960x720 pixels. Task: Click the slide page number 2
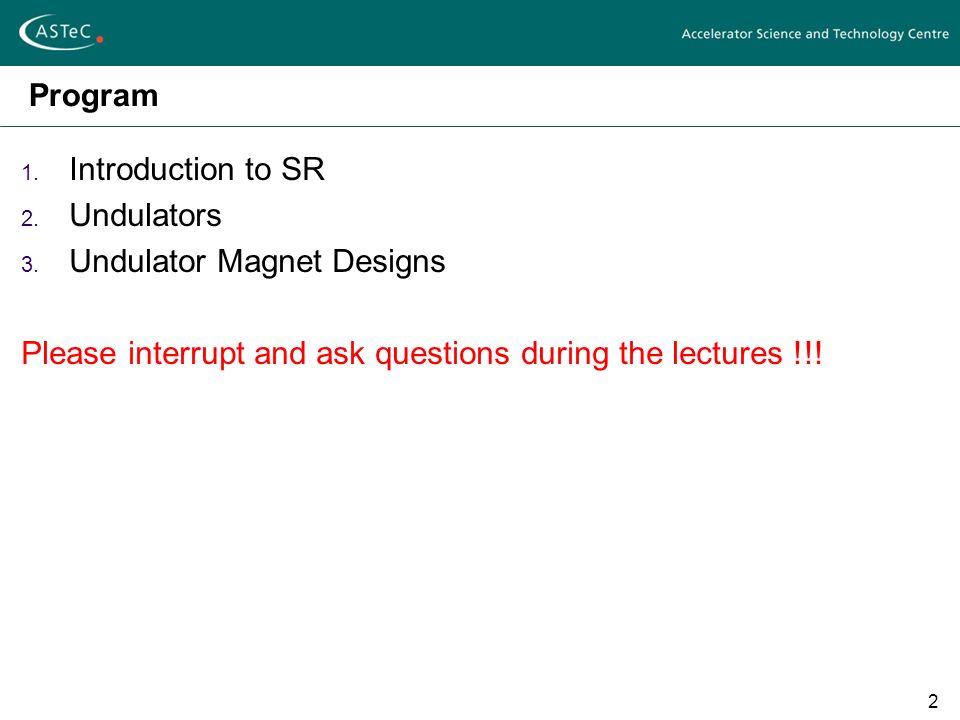point(932,701)
